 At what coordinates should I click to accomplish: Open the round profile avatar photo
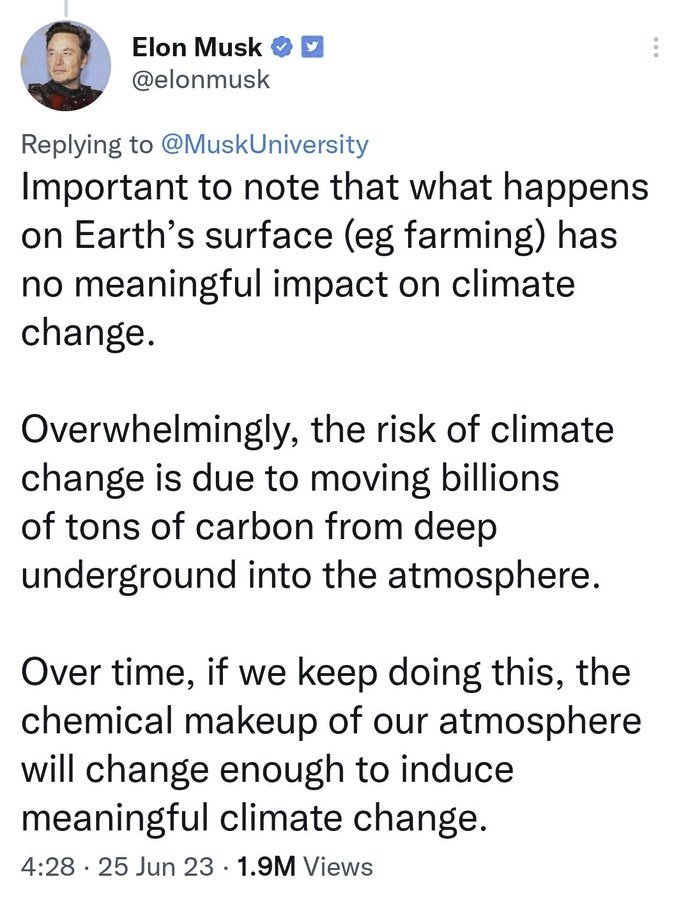[x=66, y=64]
